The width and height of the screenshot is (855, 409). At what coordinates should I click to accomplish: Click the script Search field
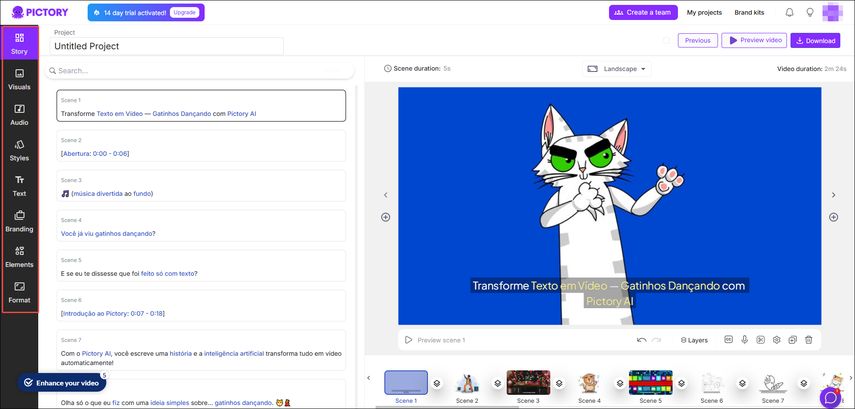tap(200, 70)
